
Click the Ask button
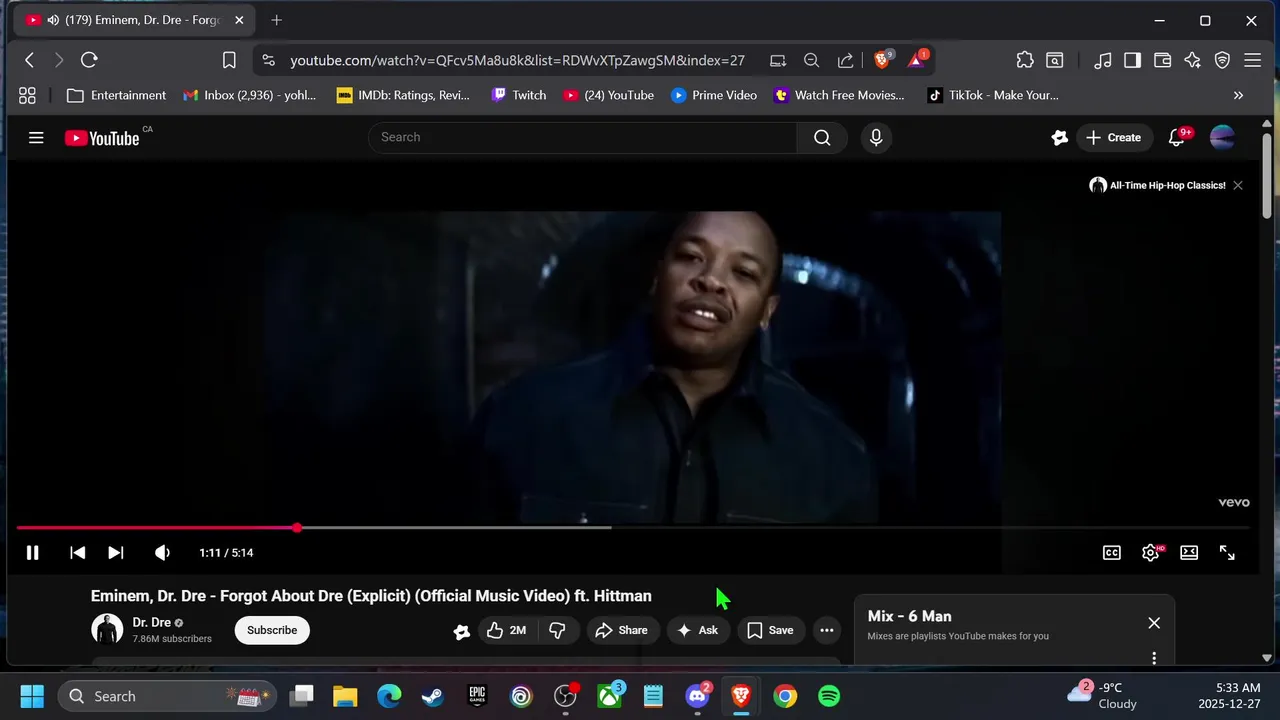(x=698, y=630)
